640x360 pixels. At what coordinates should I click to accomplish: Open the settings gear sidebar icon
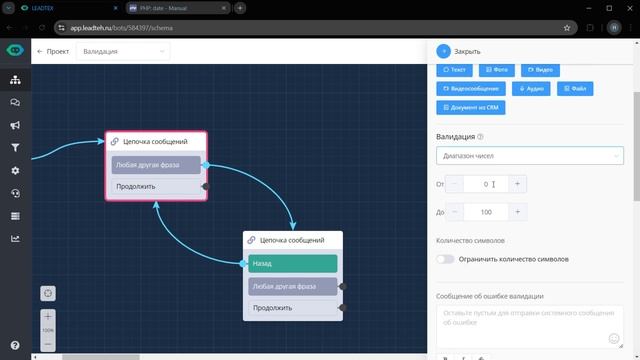point(15,171)
